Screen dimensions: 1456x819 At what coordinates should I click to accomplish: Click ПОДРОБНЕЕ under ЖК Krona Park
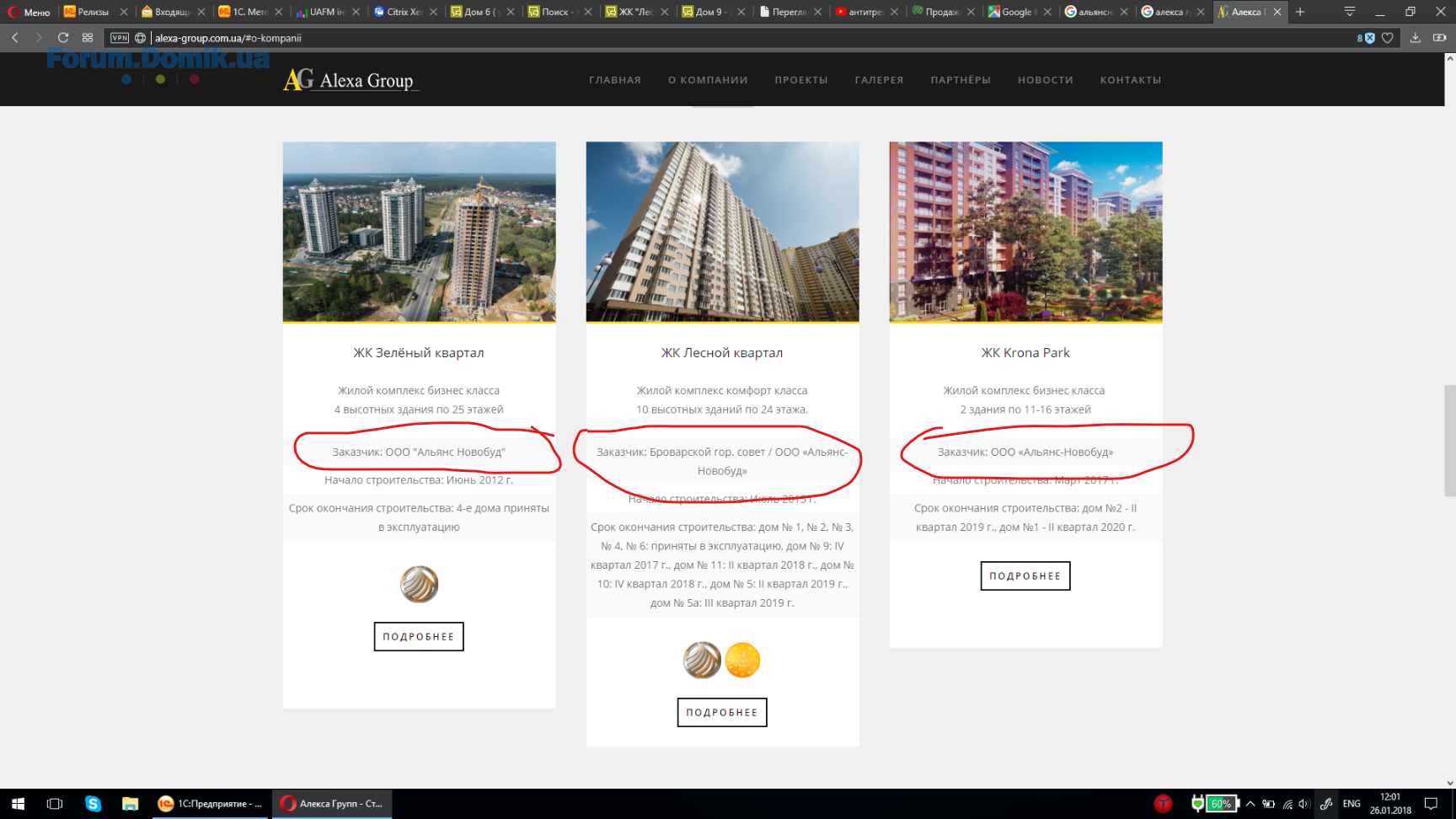coord(1025,575)
